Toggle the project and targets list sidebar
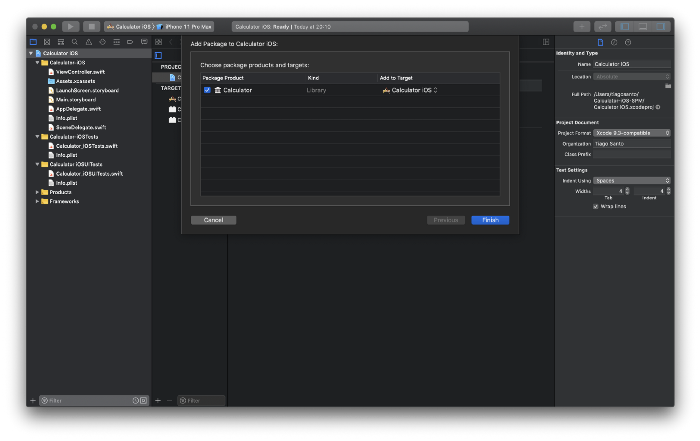 158,55
